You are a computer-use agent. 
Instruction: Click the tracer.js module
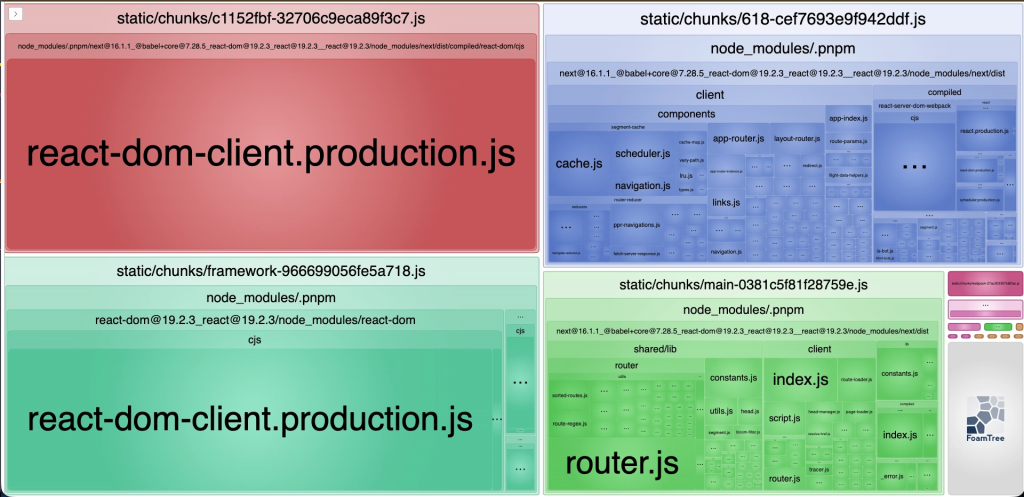[x=818, y=469]
